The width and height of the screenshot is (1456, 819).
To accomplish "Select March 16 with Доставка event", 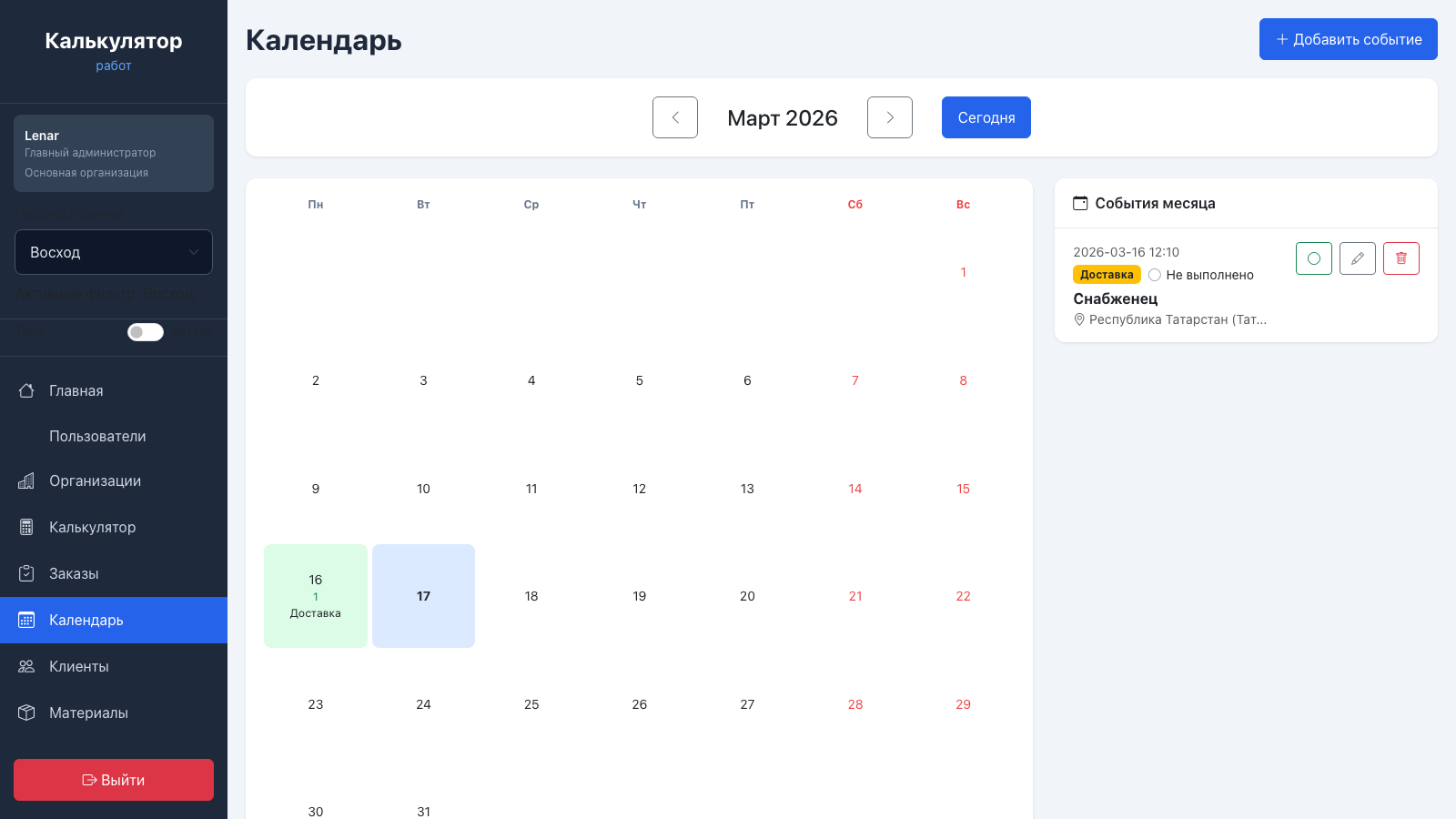I will [316, 596].
